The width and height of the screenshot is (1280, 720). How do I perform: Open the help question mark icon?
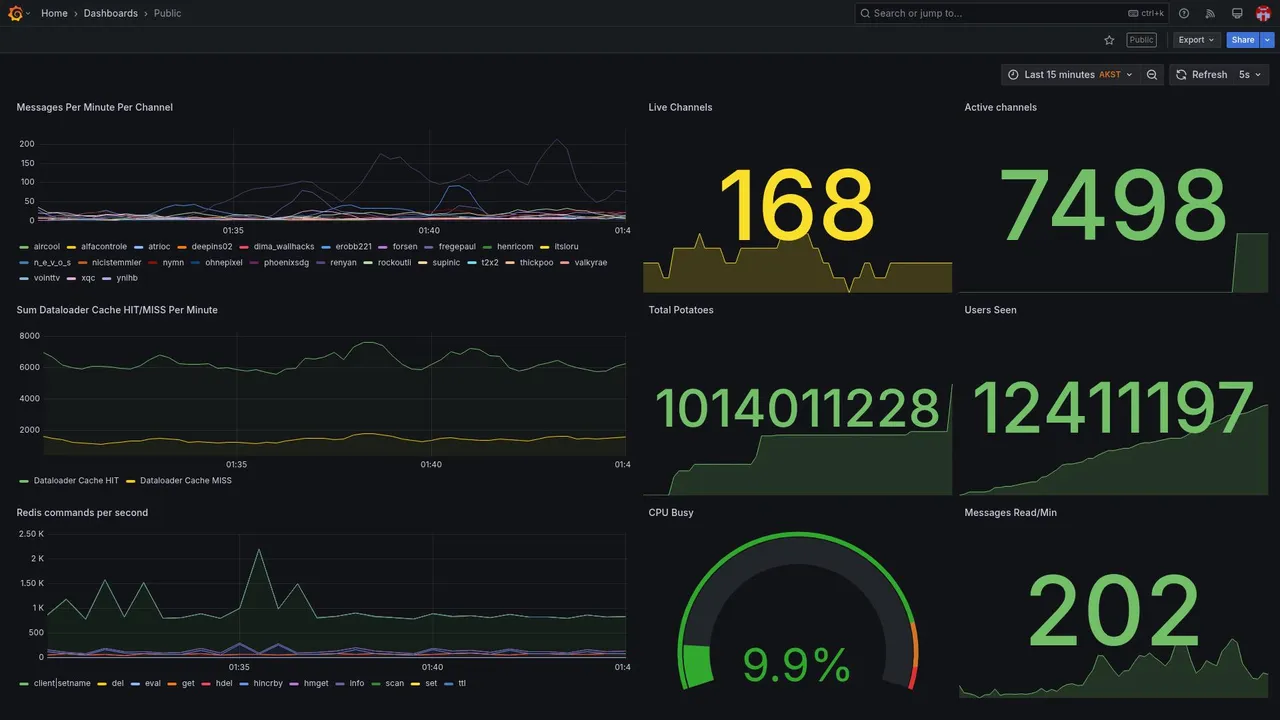click(1184, 13)
